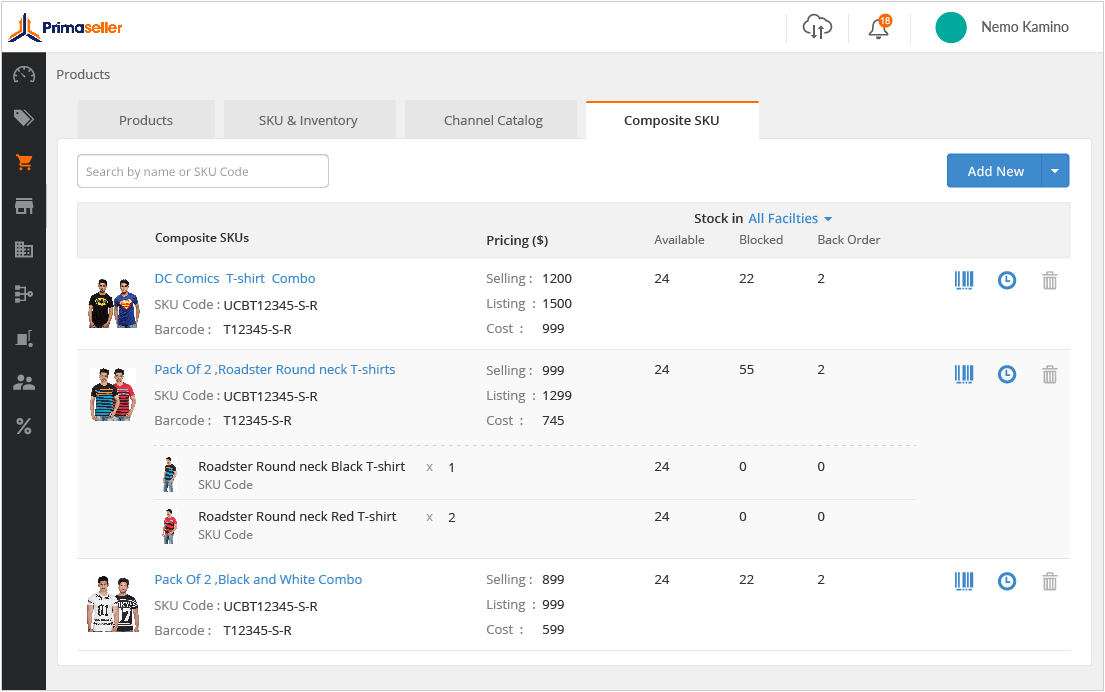Click selling price 899 of Black and White Combo
Viewport: 1105px width, 692px height.
(x=553, y=580)
